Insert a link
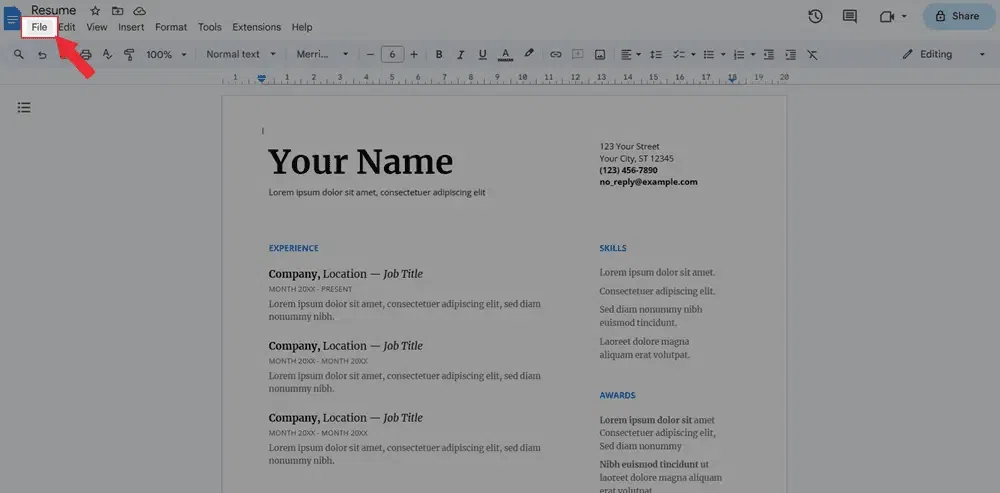Screen dimensions: 1000x493 tap(556, 55)
